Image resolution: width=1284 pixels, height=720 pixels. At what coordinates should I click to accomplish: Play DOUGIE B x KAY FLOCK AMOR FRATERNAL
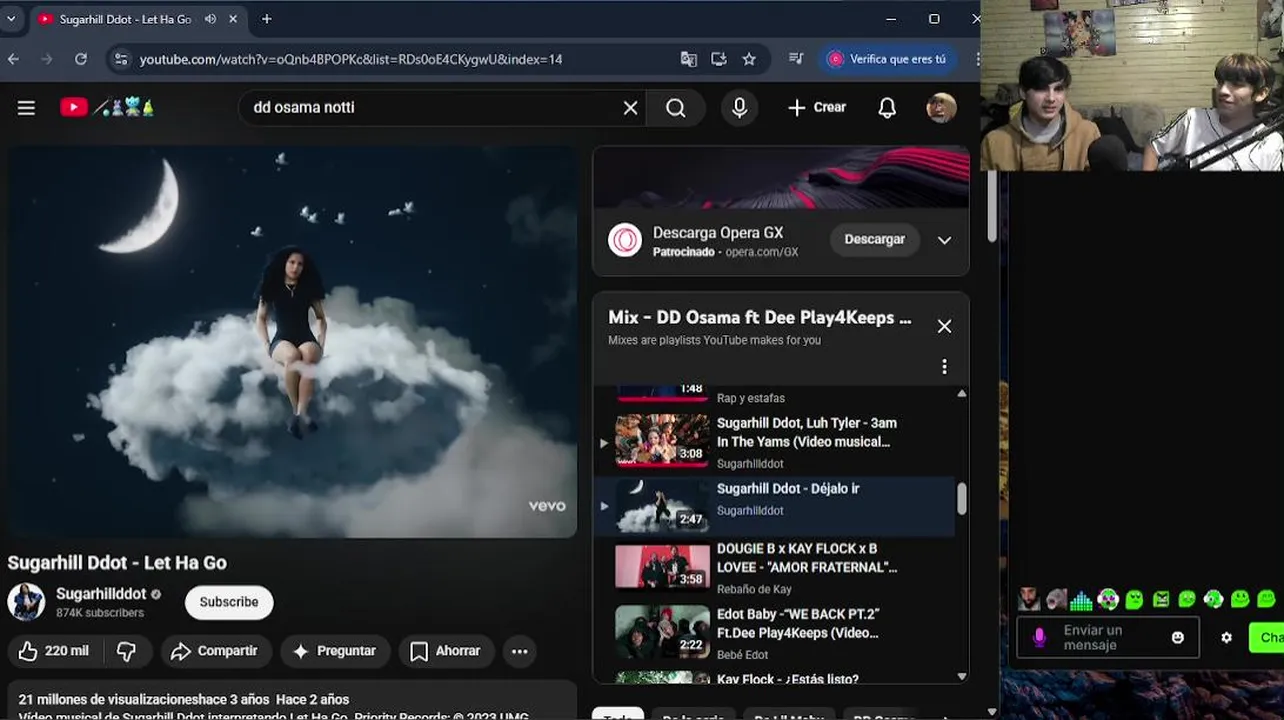775,569
